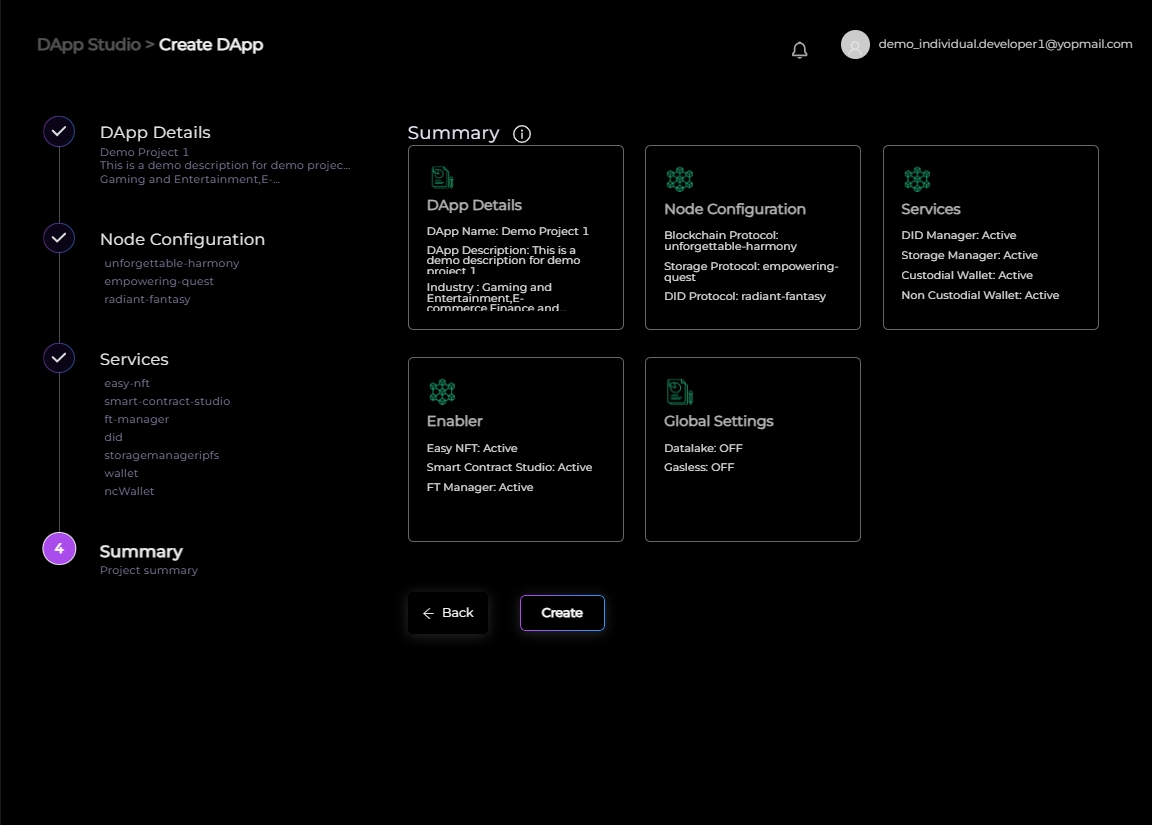This screenshot has width=1152, height=825.
Task: Go back to the previous step
Action: (447, 613)
